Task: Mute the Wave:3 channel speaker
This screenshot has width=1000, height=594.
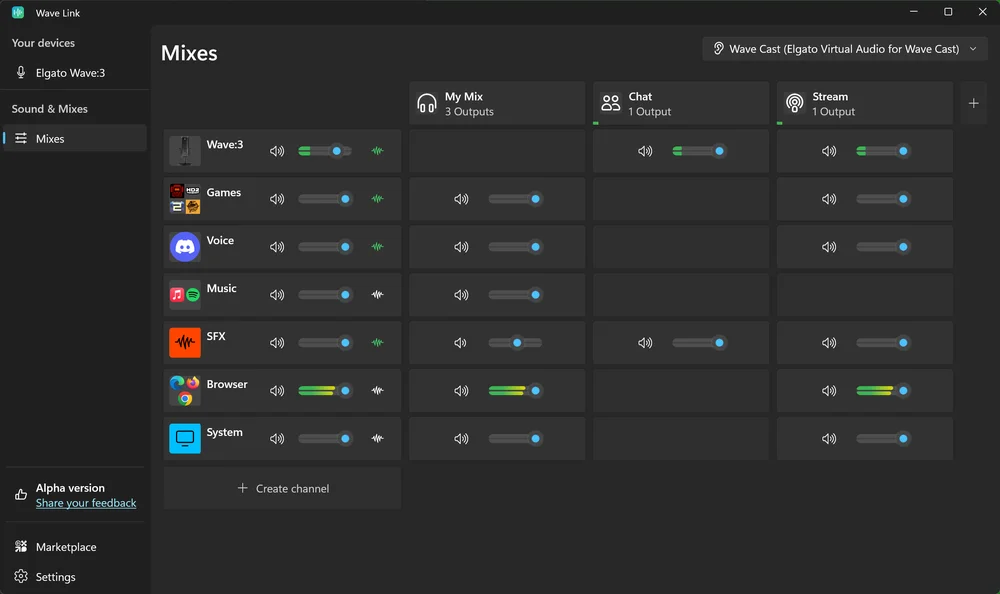Action: coord(277,152)
